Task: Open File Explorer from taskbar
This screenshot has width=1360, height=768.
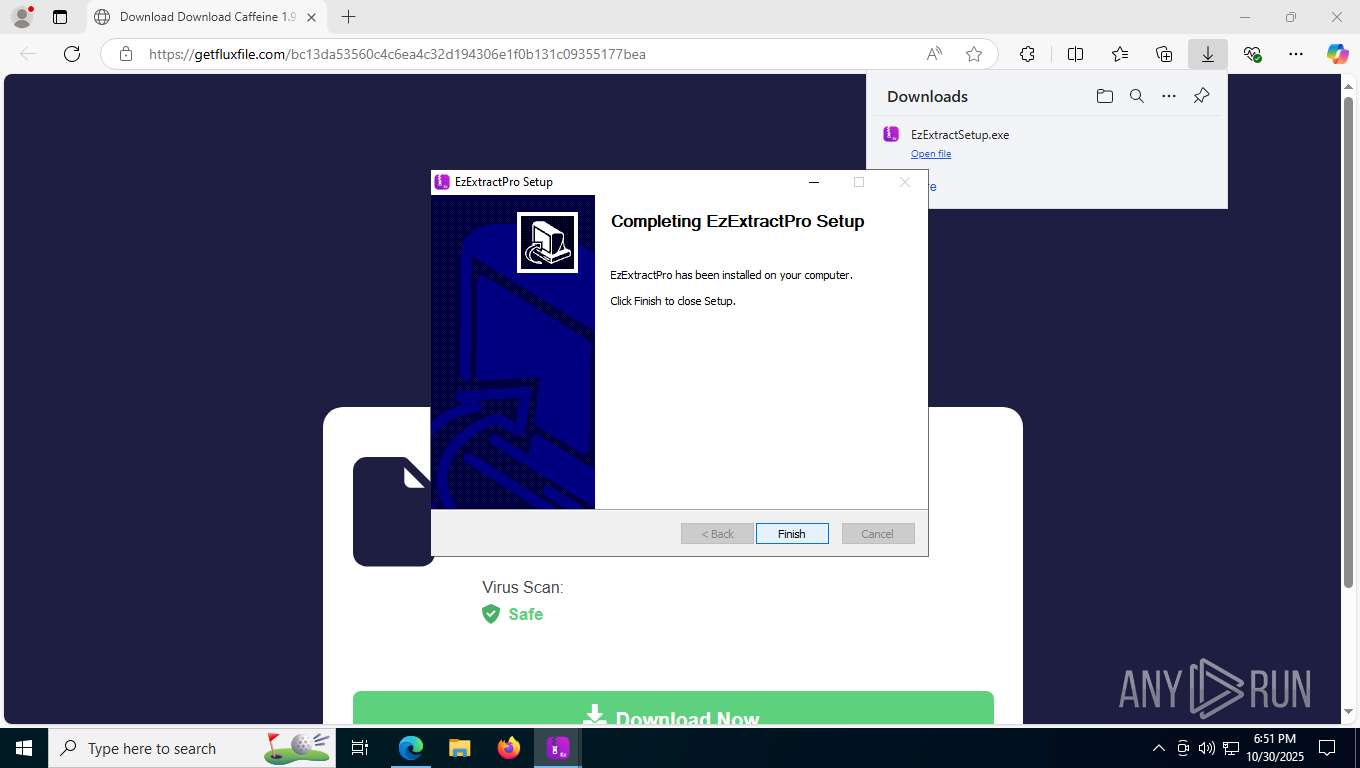Action: 460,748
